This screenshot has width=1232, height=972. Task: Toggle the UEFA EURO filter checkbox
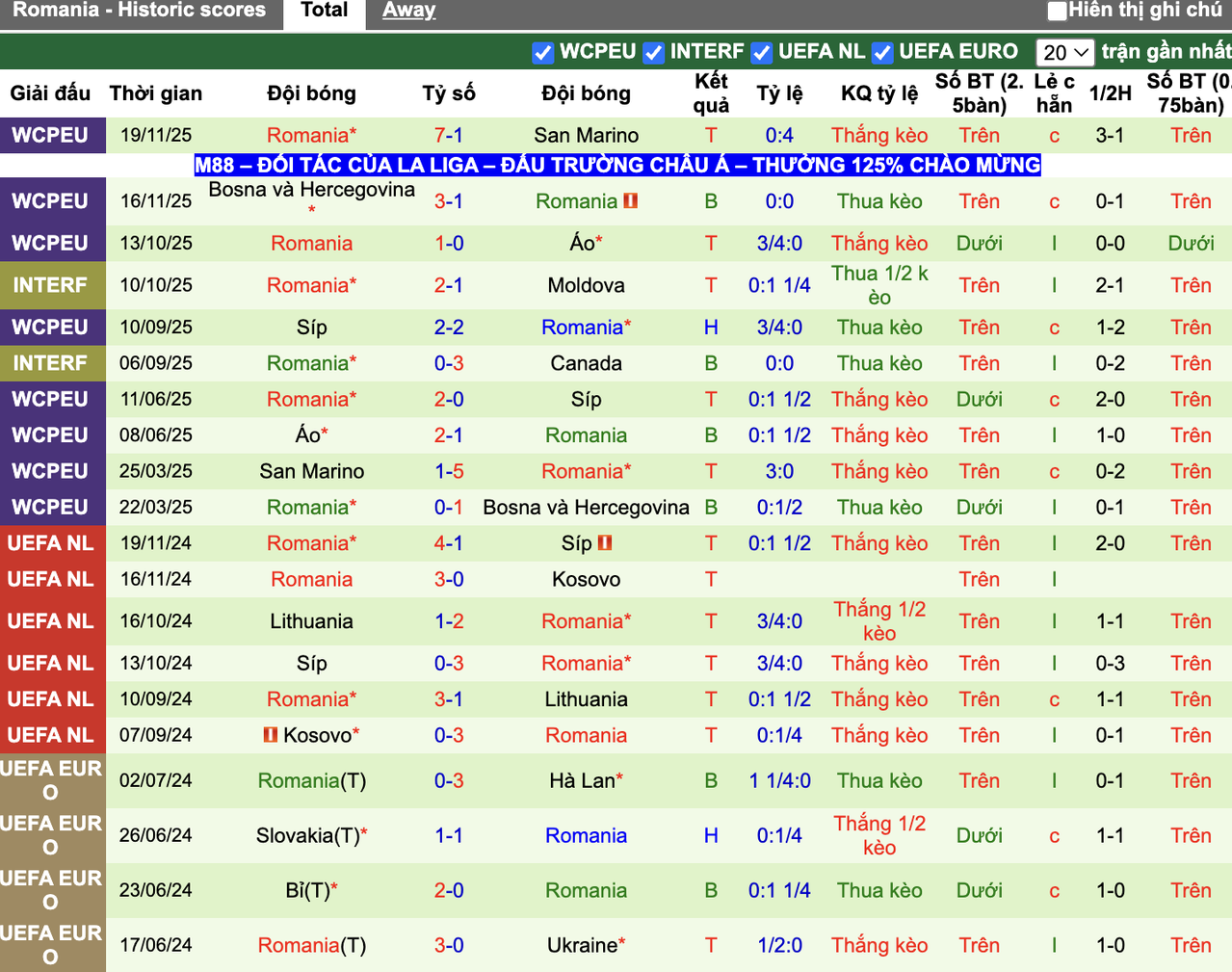882,53
